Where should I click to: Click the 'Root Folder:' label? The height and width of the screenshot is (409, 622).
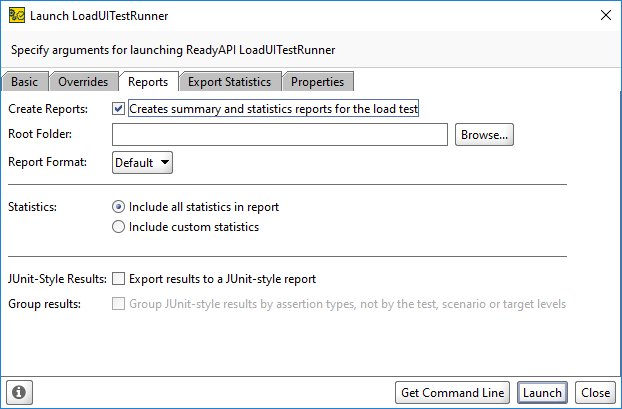(40, 134)
